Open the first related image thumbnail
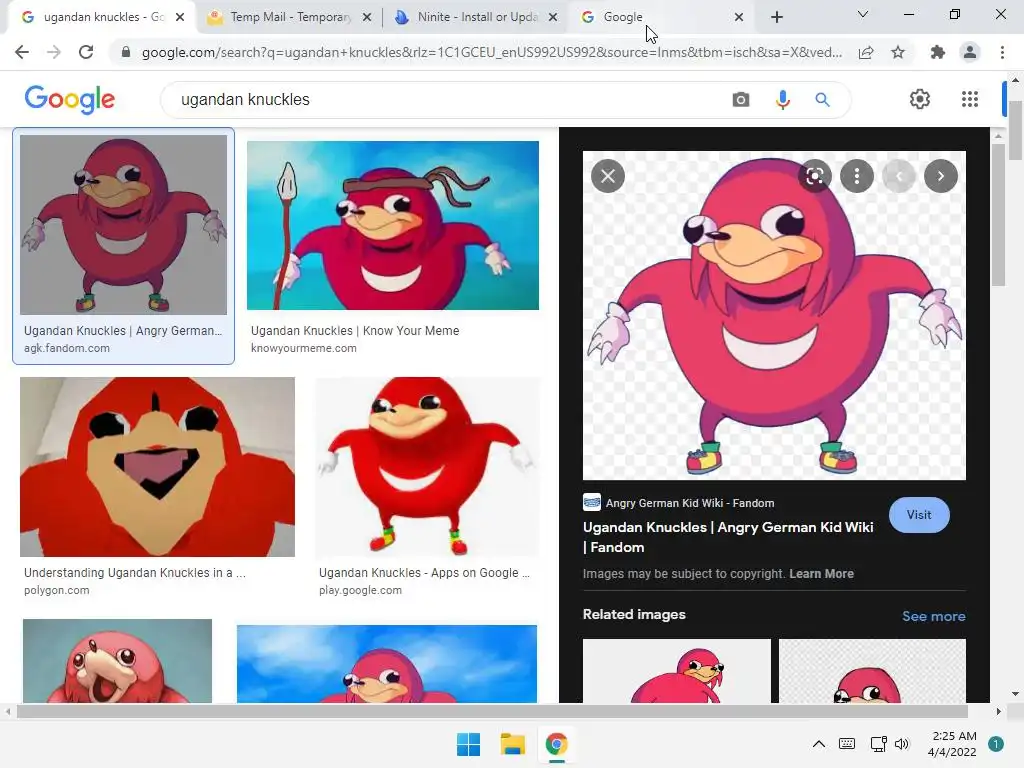The width and height of the screenshot is (1024, 768). (x=677, y=671)
